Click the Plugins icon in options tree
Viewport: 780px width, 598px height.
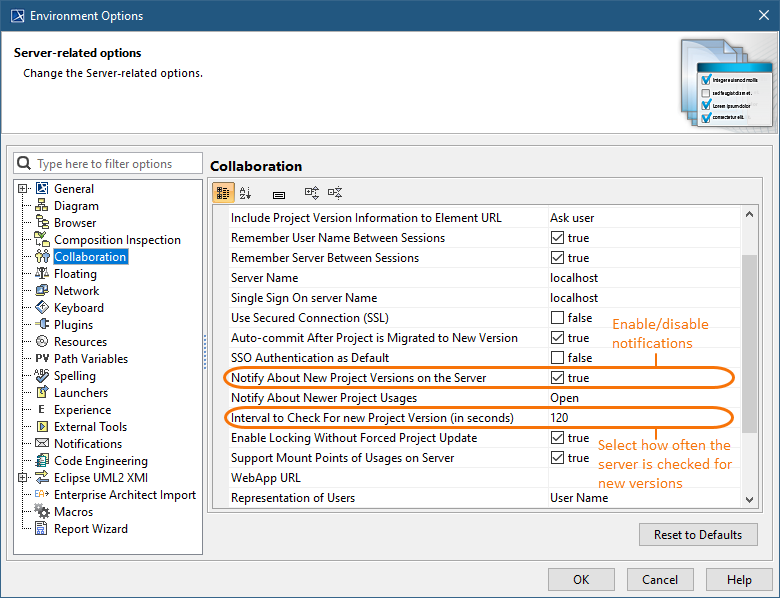(42, 325)
